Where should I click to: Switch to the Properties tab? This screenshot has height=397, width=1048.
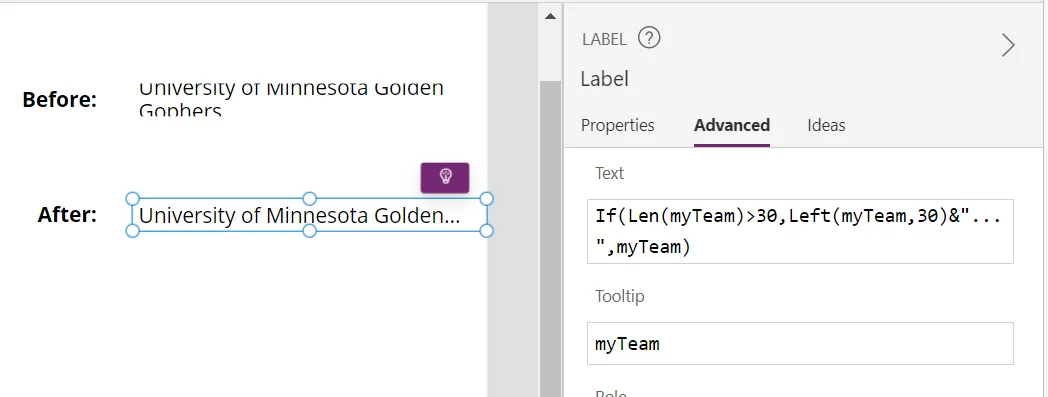pos(618,125)
